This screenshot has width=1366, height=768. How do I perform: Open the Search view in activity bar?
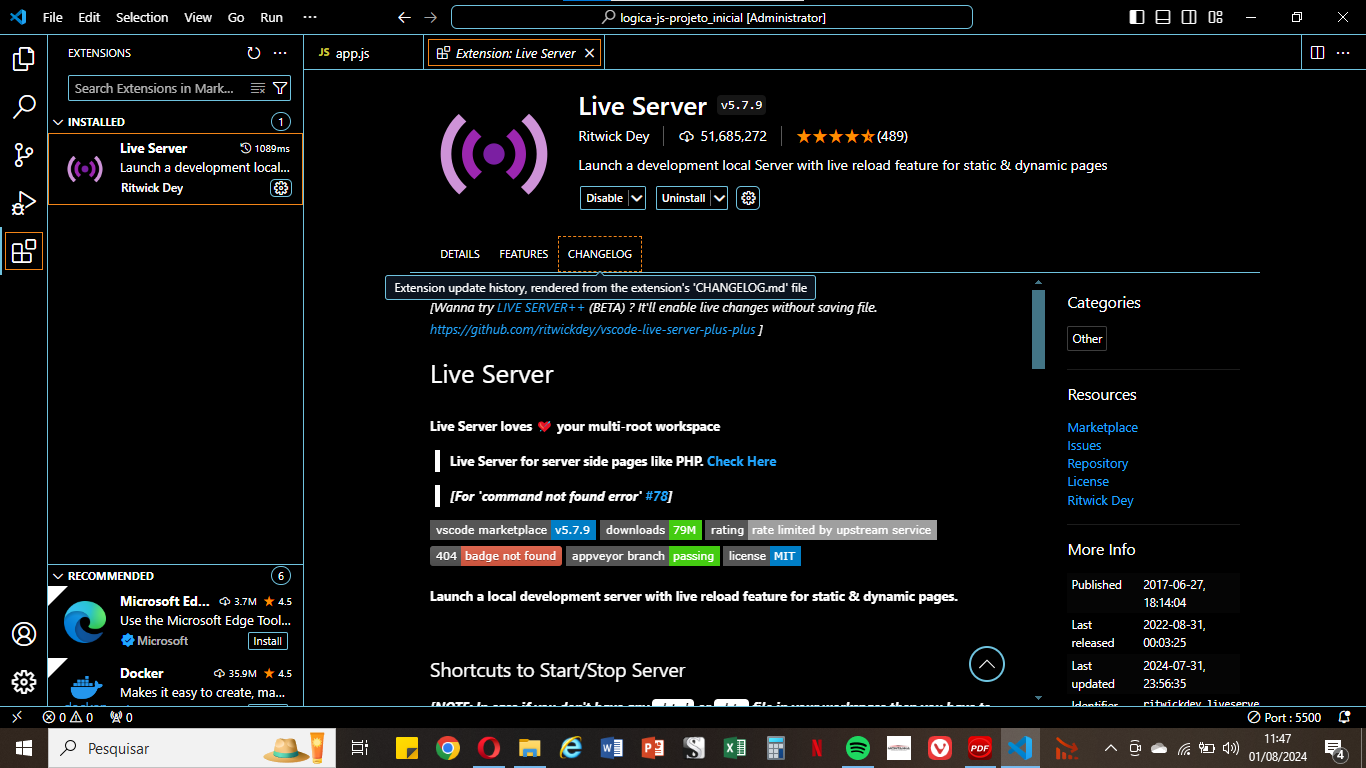24,107
